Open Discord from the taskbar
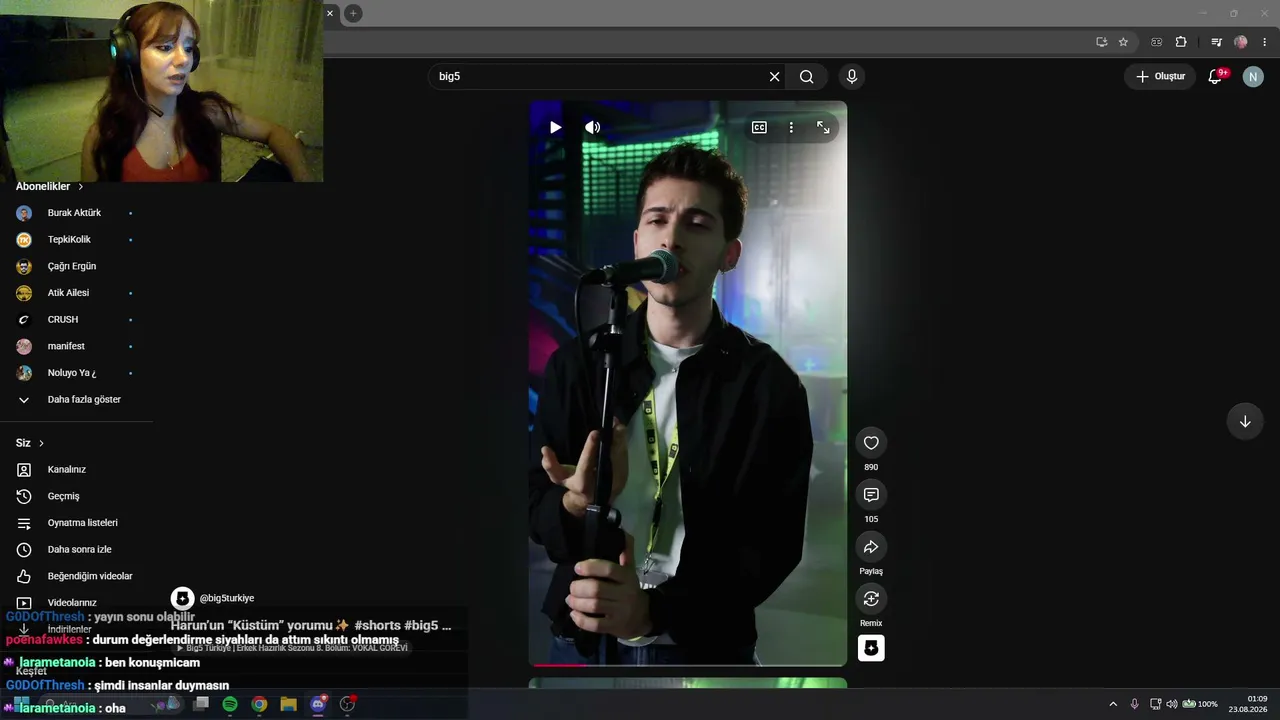 tap(318, 704)
